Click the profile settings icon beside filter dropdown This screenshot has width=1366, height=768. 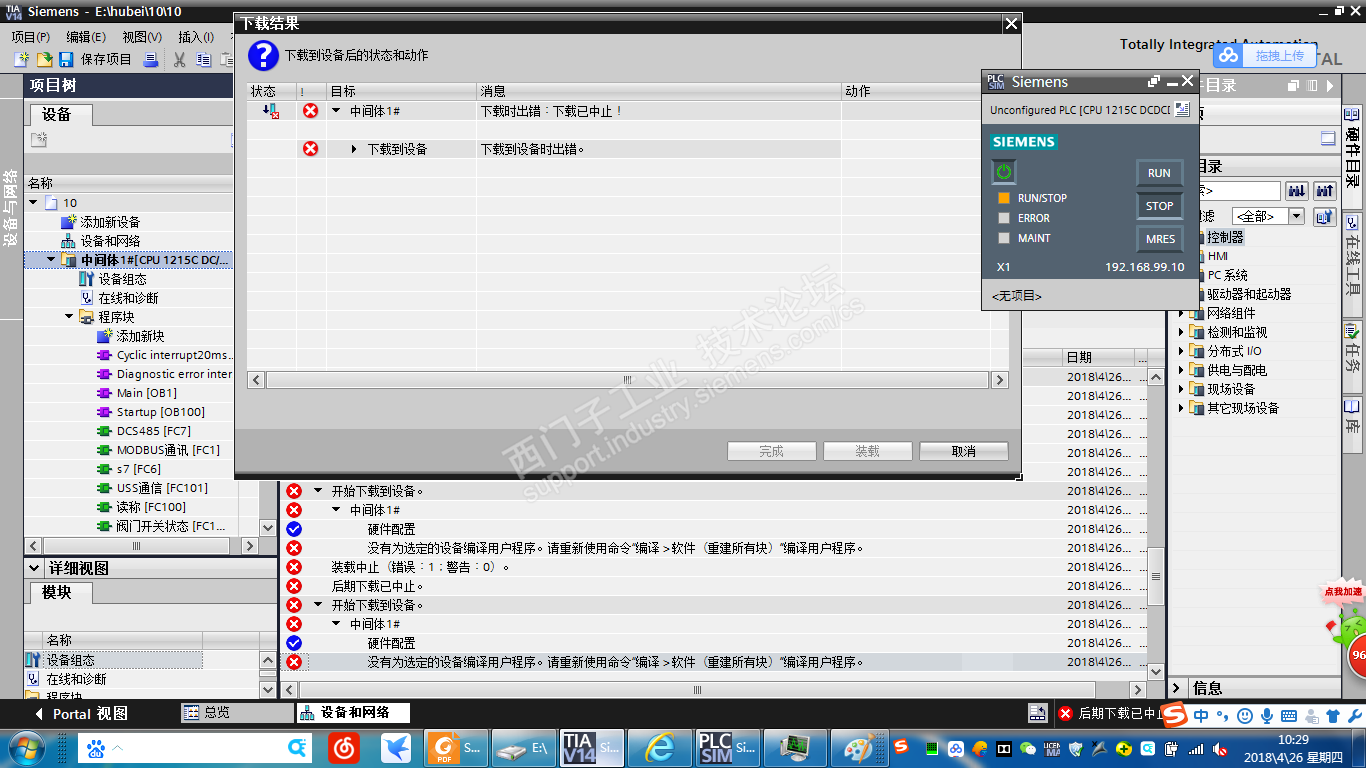coord(1324,216)
